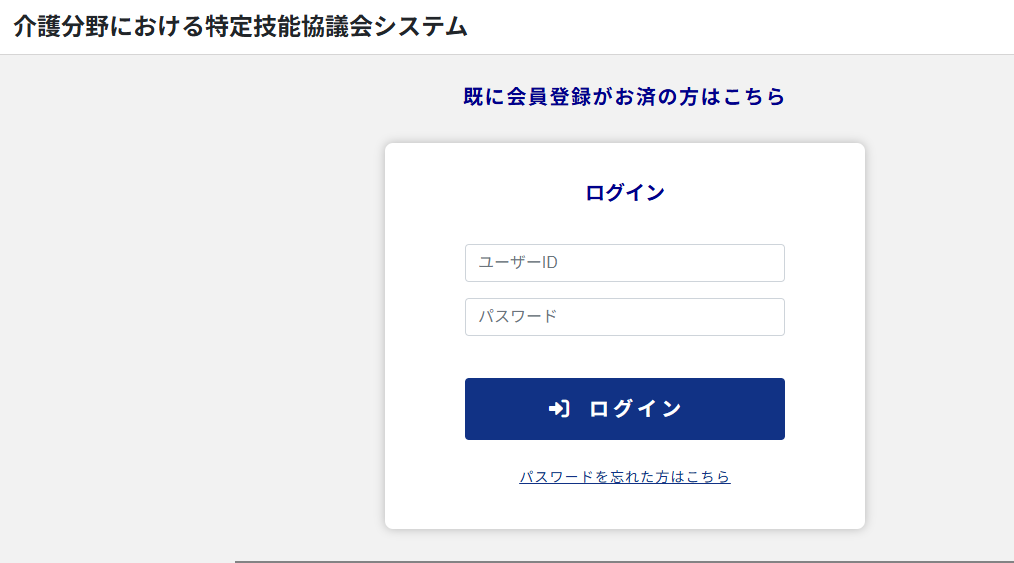1014x563 pixels.
Task: Place cursor in the password textbox
Action: click(x=625, y=317)
